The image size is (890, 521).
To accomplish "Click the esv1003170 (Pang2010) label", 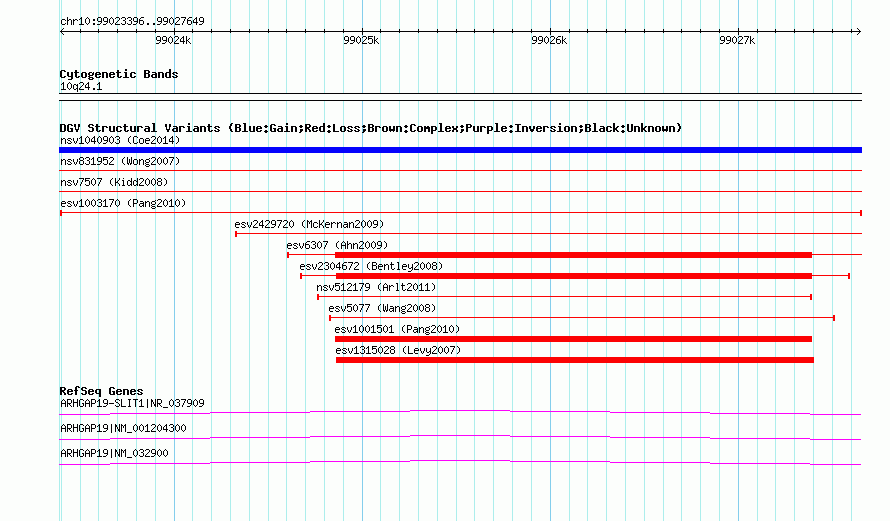I will tap(123, 203).
